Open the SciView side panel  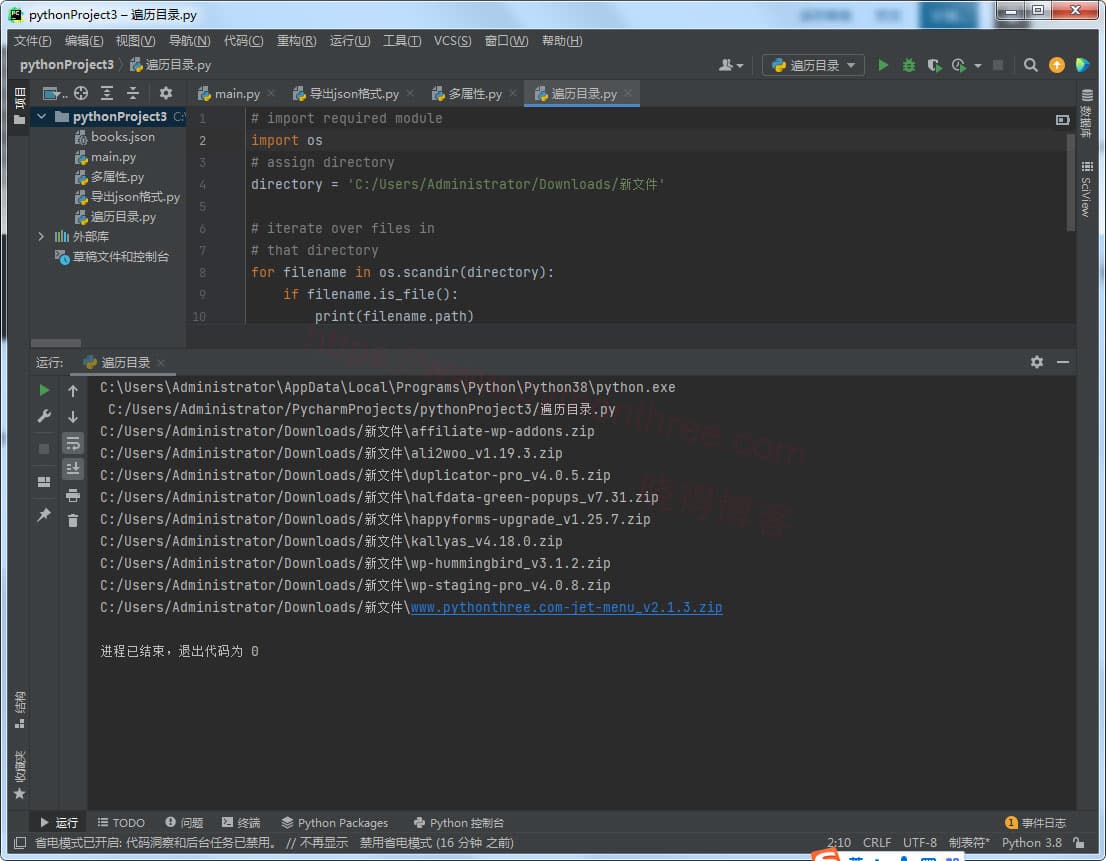click(x=1086, y=189)
